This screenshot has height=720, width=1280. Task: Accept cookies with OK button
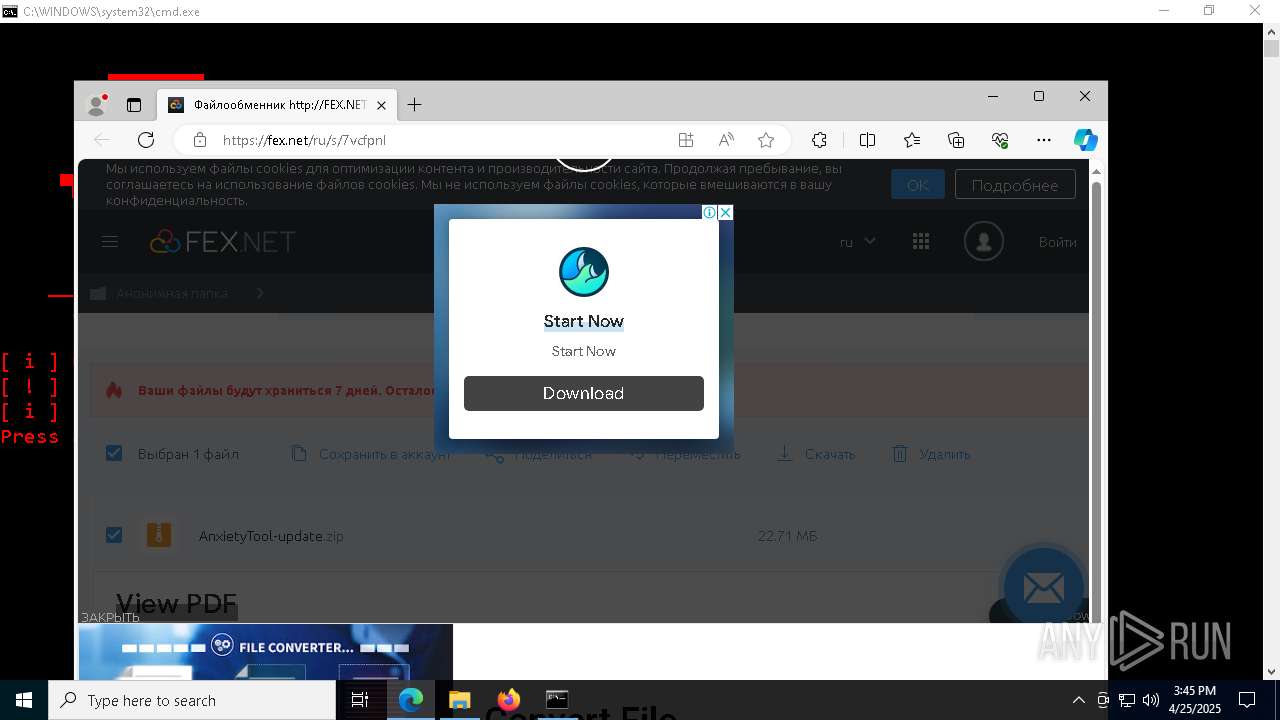(918, 185)
